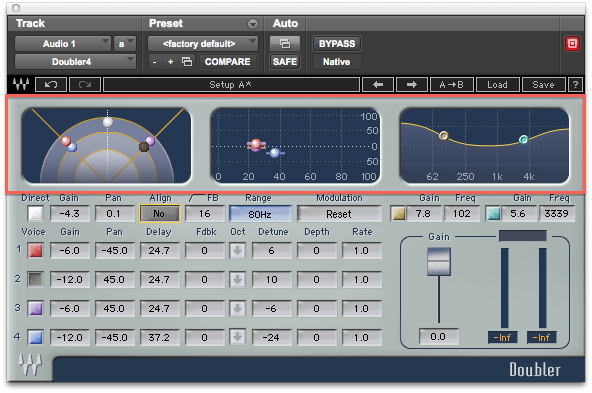Open plug-in automation enable dialog icon under Auto
This screenshot has height=393, width=592.
pos(285,44)
